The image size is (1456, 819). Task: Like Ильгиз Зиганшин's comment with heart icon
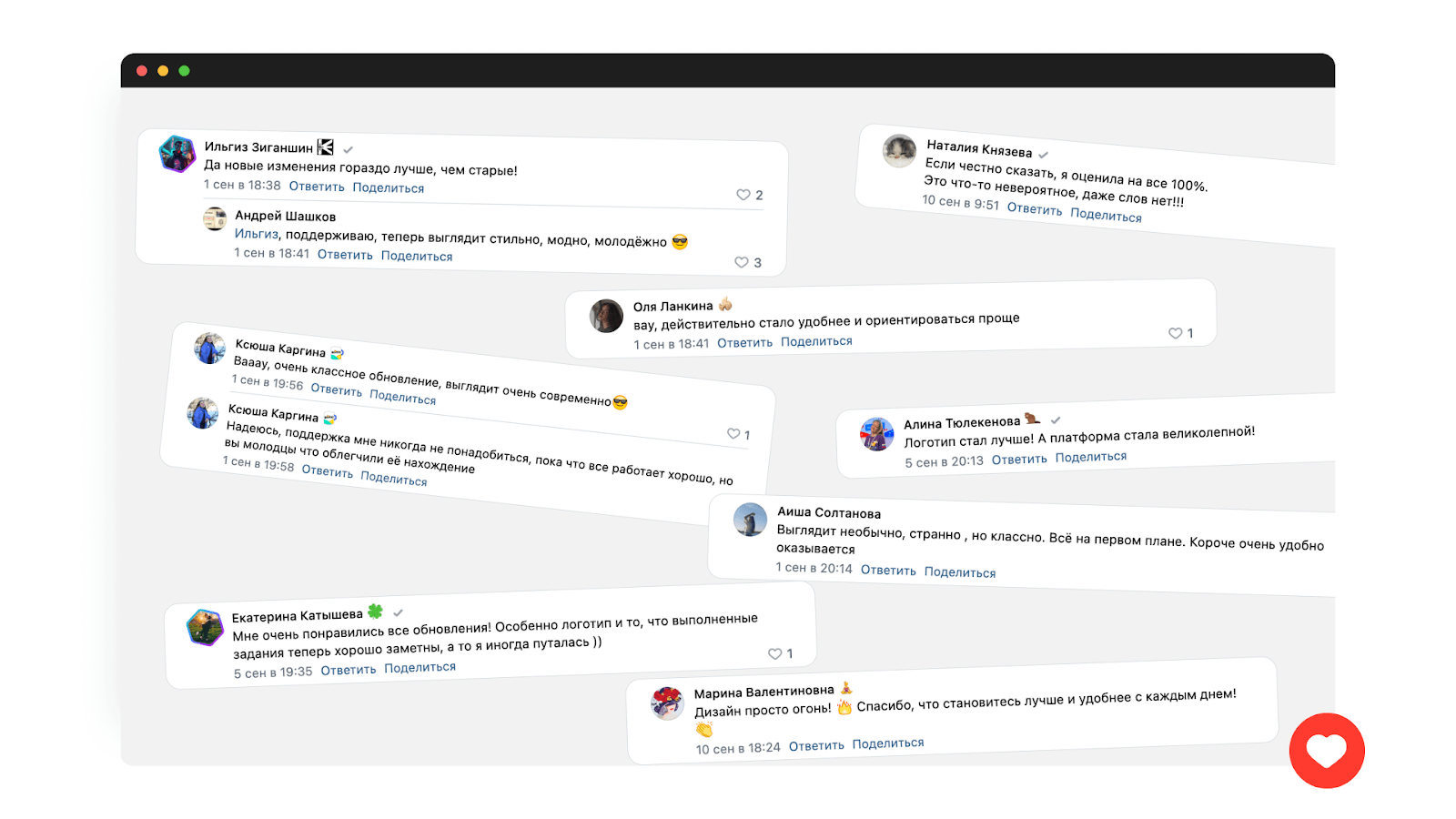click(x=743, y=195)
